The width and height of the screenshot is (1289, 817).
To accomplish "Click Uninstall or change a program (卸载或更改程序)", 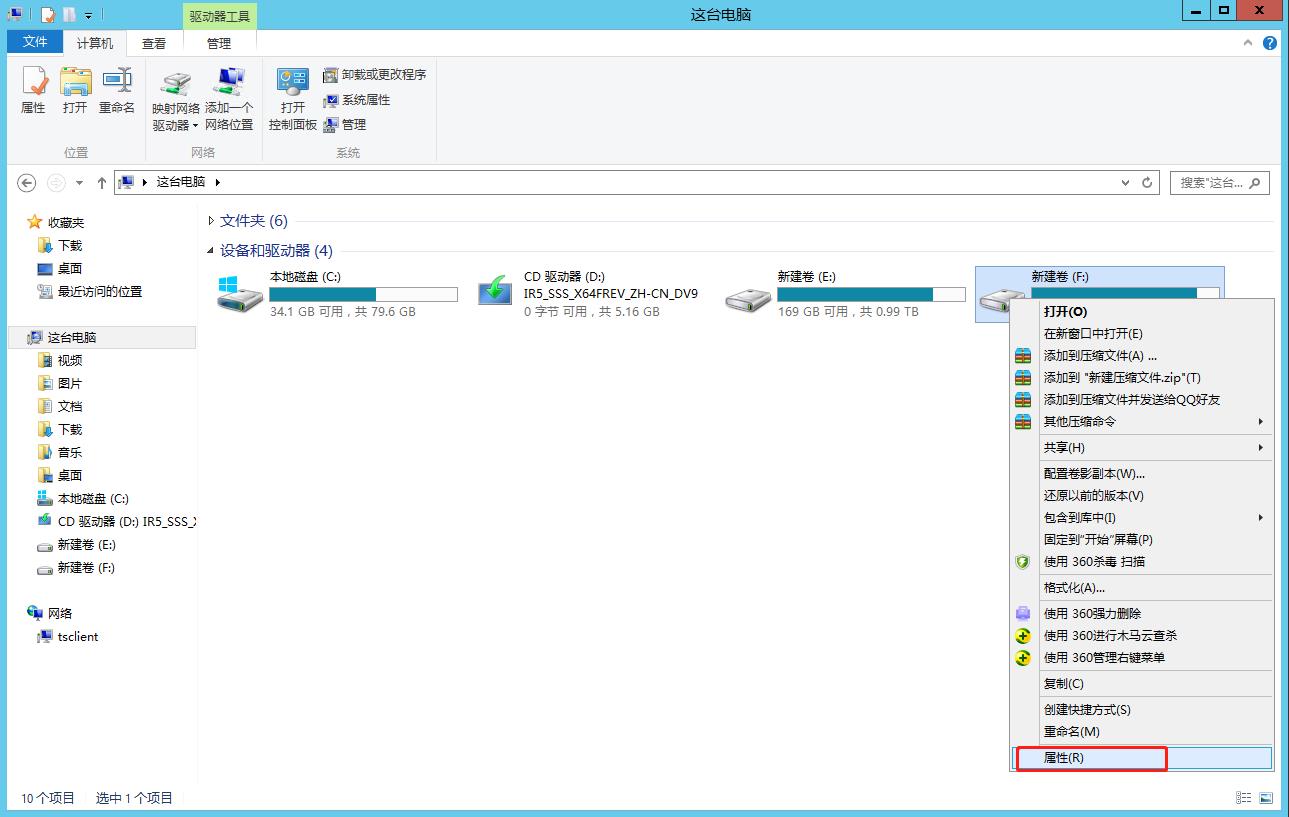I will 375,75.
